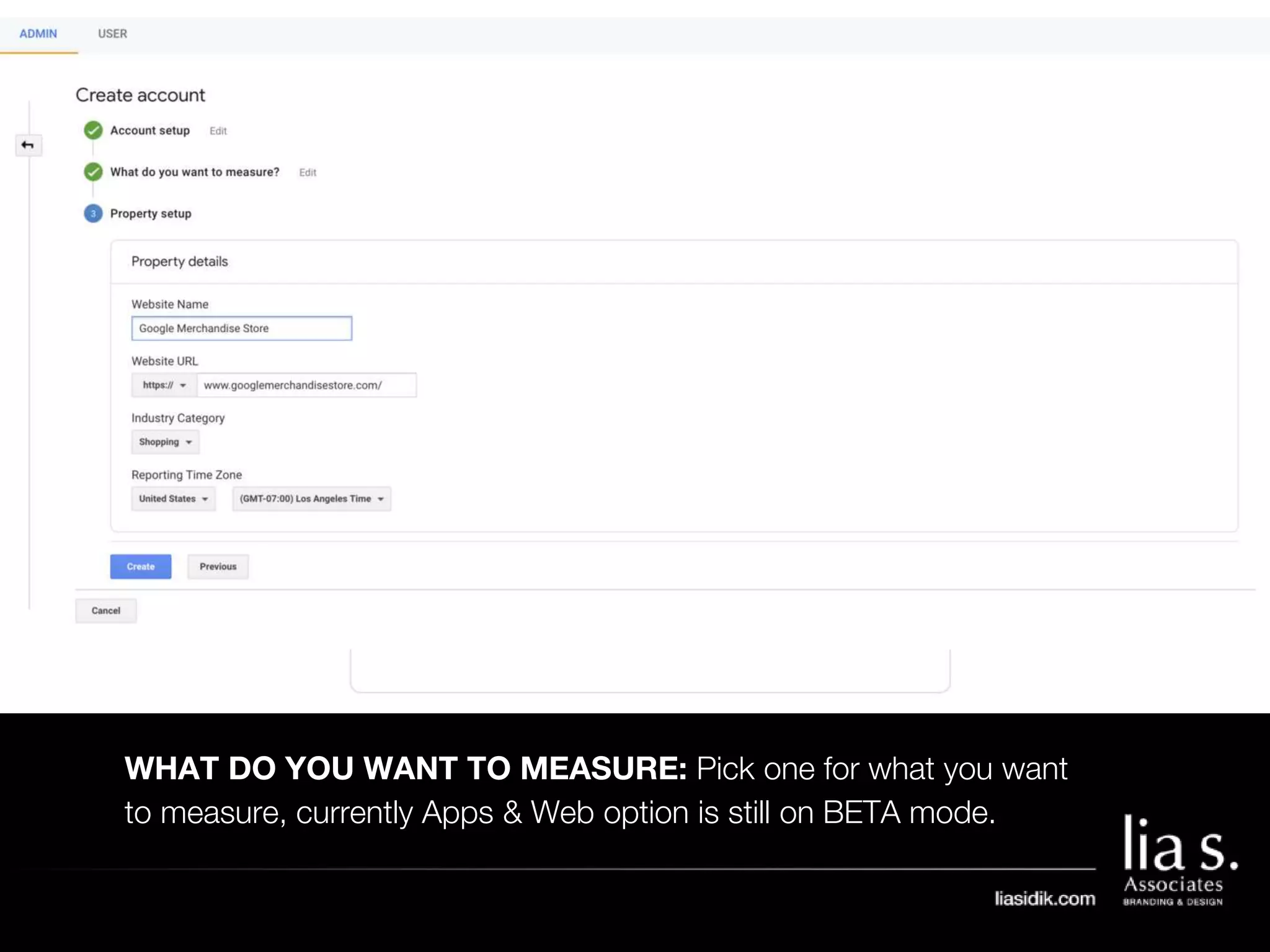Click the green checkmark beside What do you want to measure

tap(93, 172)
